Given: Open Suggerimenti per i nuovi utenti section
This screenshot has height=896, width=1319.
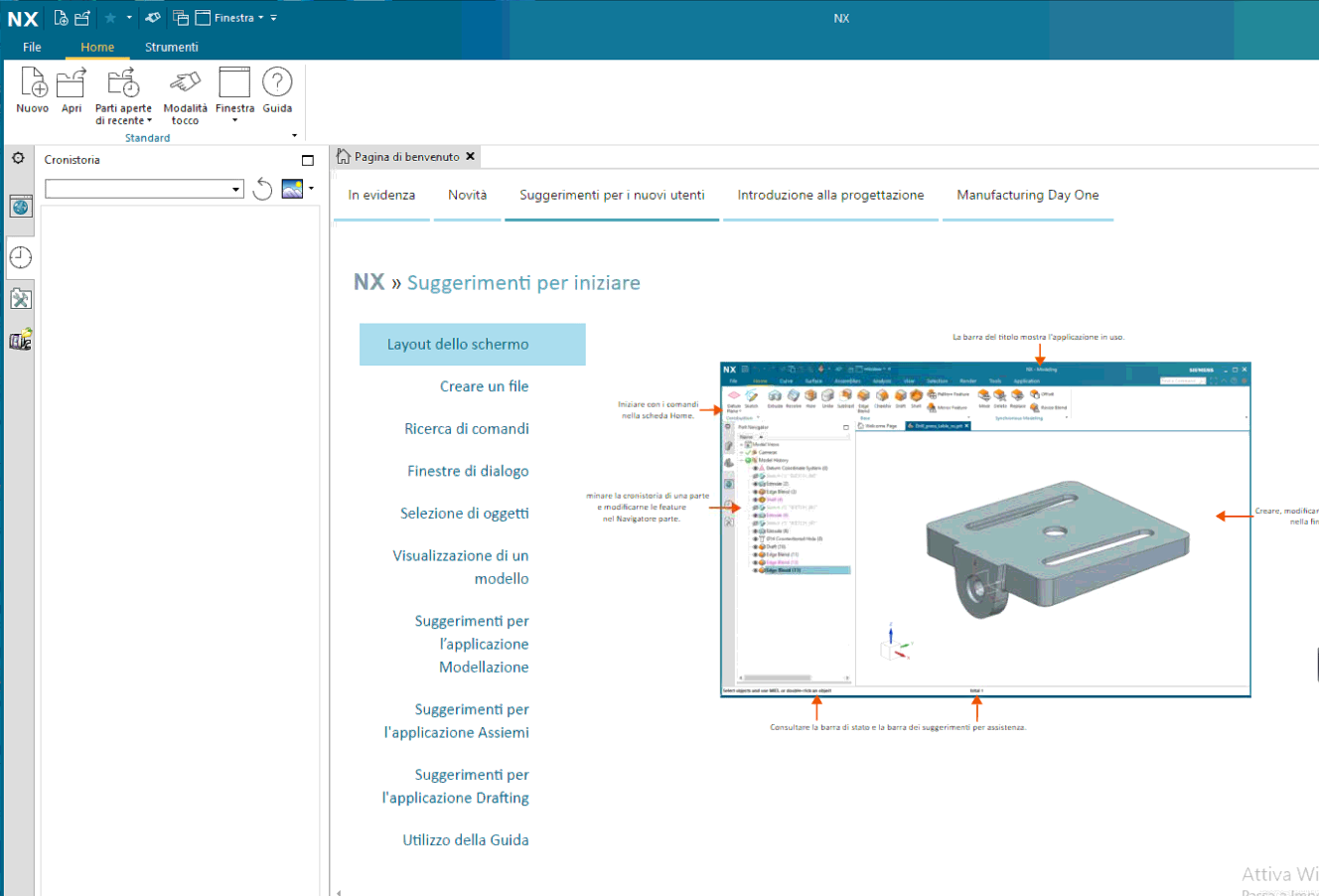Looking at the screenshot, I should 612,195.
